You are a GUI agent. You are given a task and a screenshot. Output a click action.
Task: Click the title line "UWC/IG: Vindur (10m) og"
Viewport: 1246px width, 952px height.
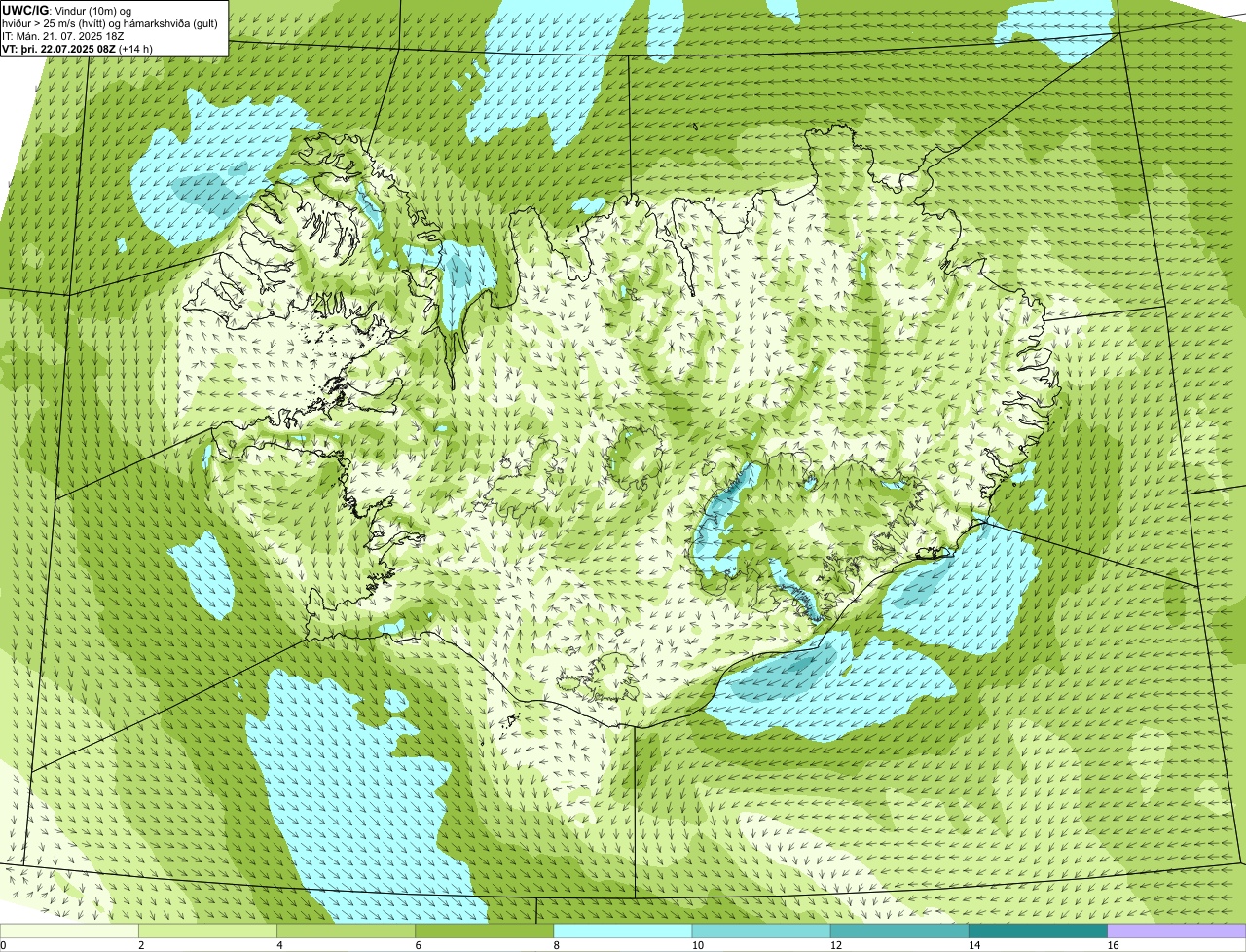click(66, 10)
